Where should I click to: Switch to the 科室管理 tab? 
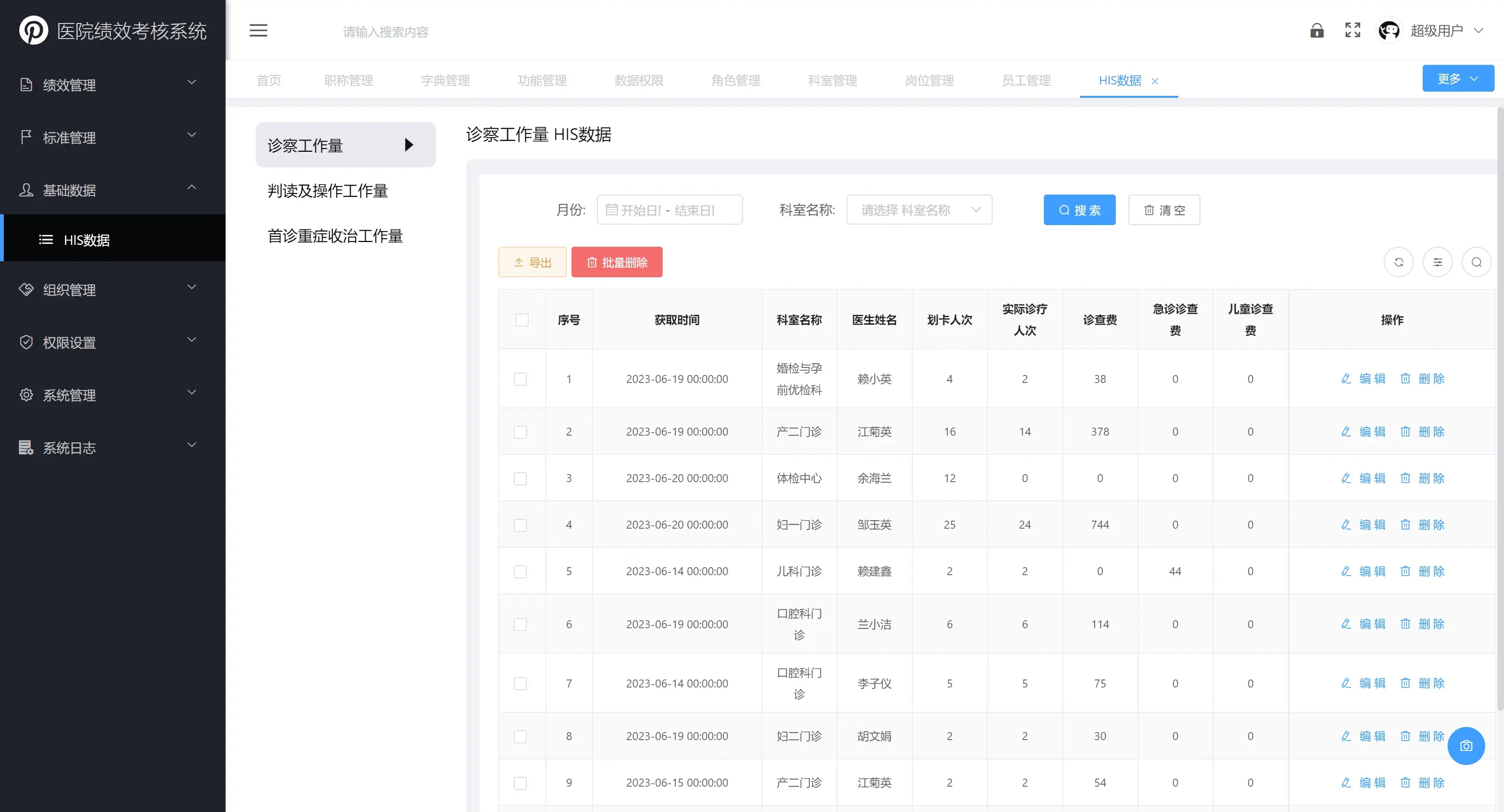pos(832,80)
